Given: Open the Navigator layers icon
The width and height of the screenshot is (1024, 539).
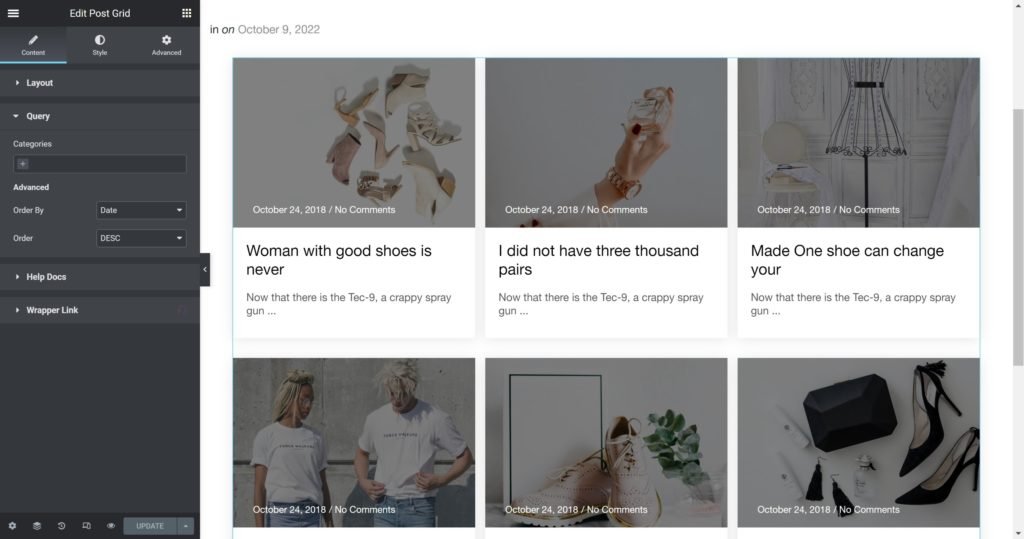Looking at the screenshot, I should [37, 526].
